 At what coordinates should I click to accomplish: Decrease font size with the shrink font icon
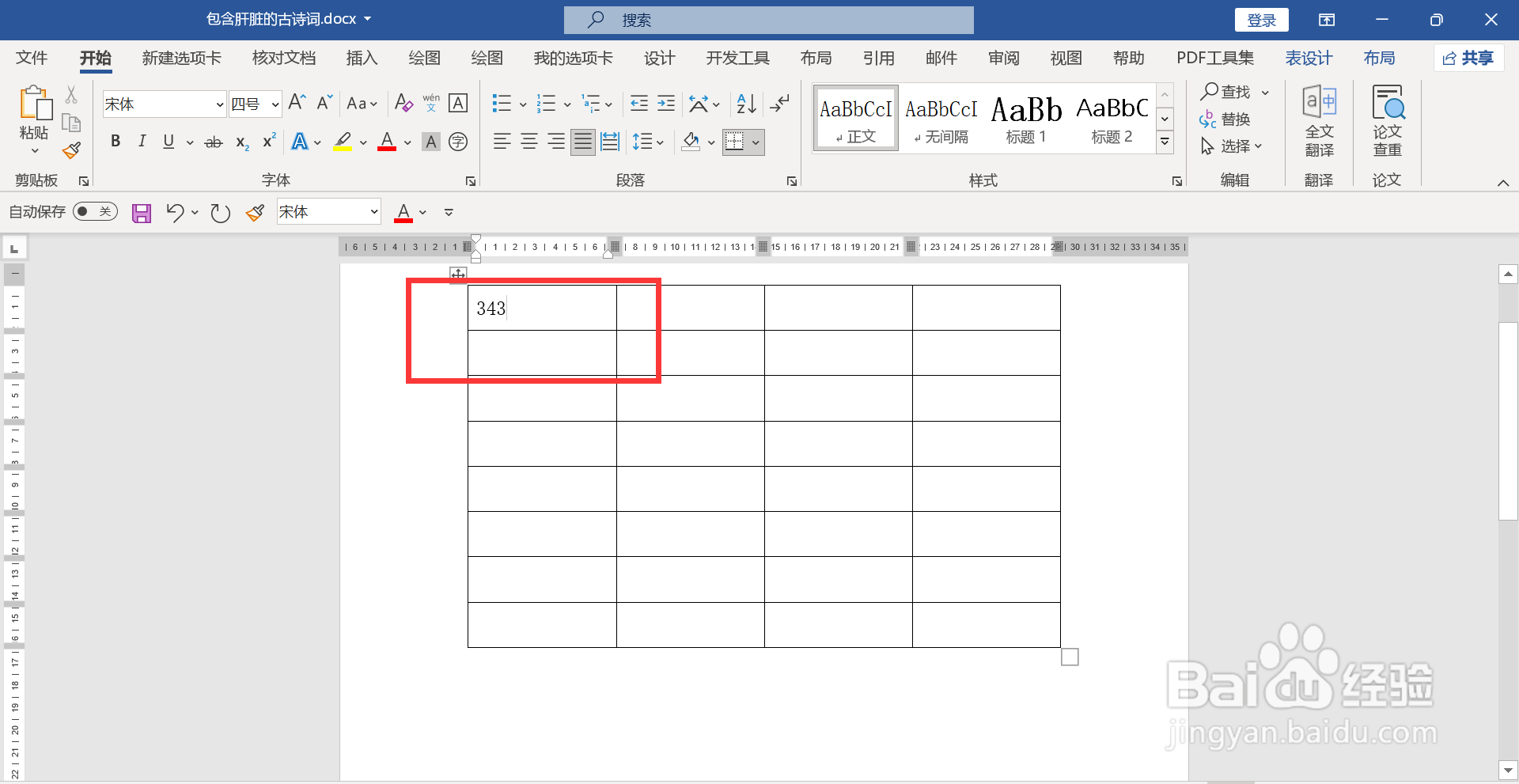(324, 103)
